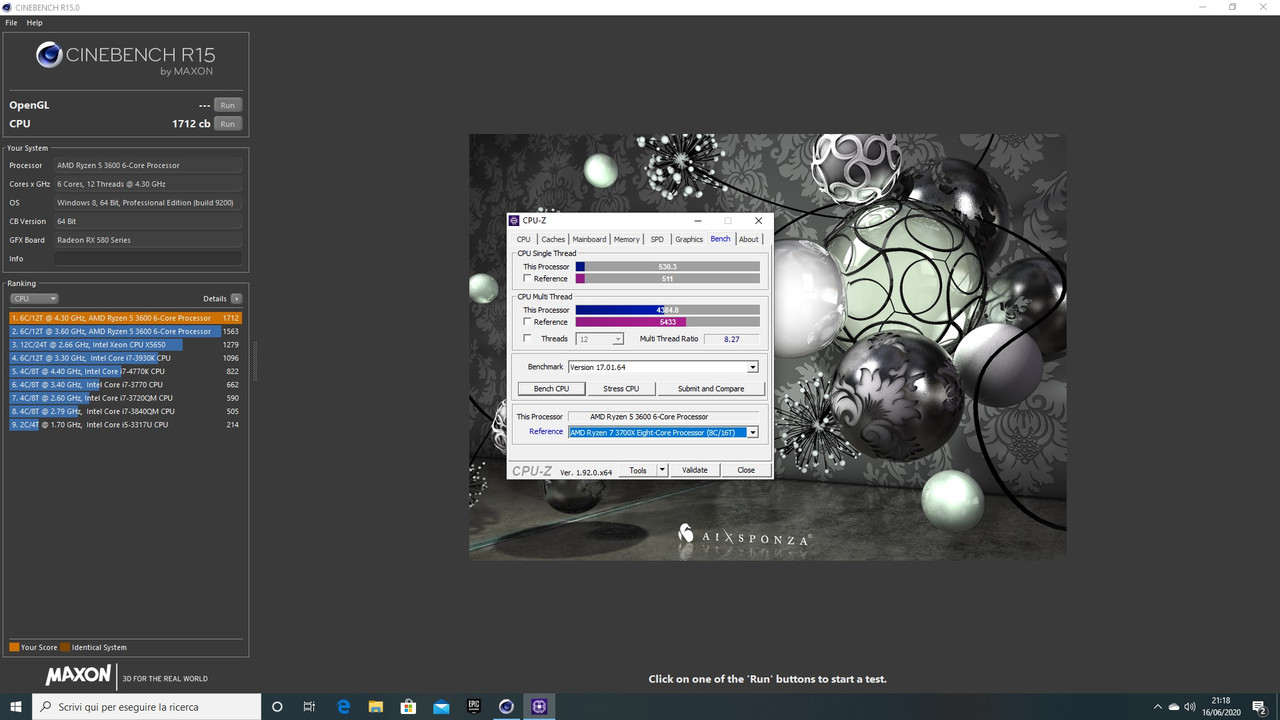Click the MAXON logo at the bottom left
Image resolution: width=1280 pixels, height=720 pixels.
78,675
